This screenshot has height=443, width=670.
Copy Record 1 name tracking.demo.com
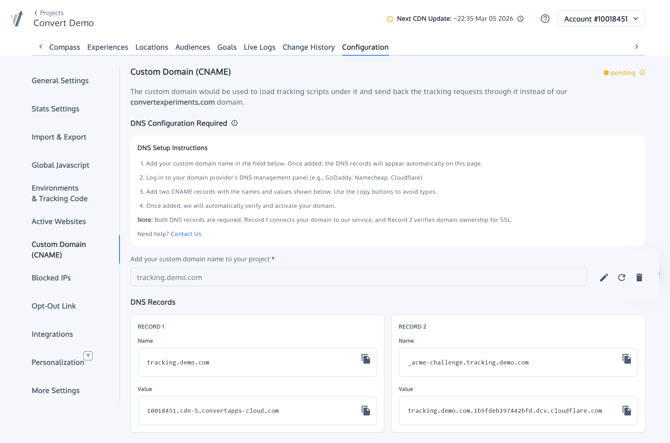tap(366, 359)
